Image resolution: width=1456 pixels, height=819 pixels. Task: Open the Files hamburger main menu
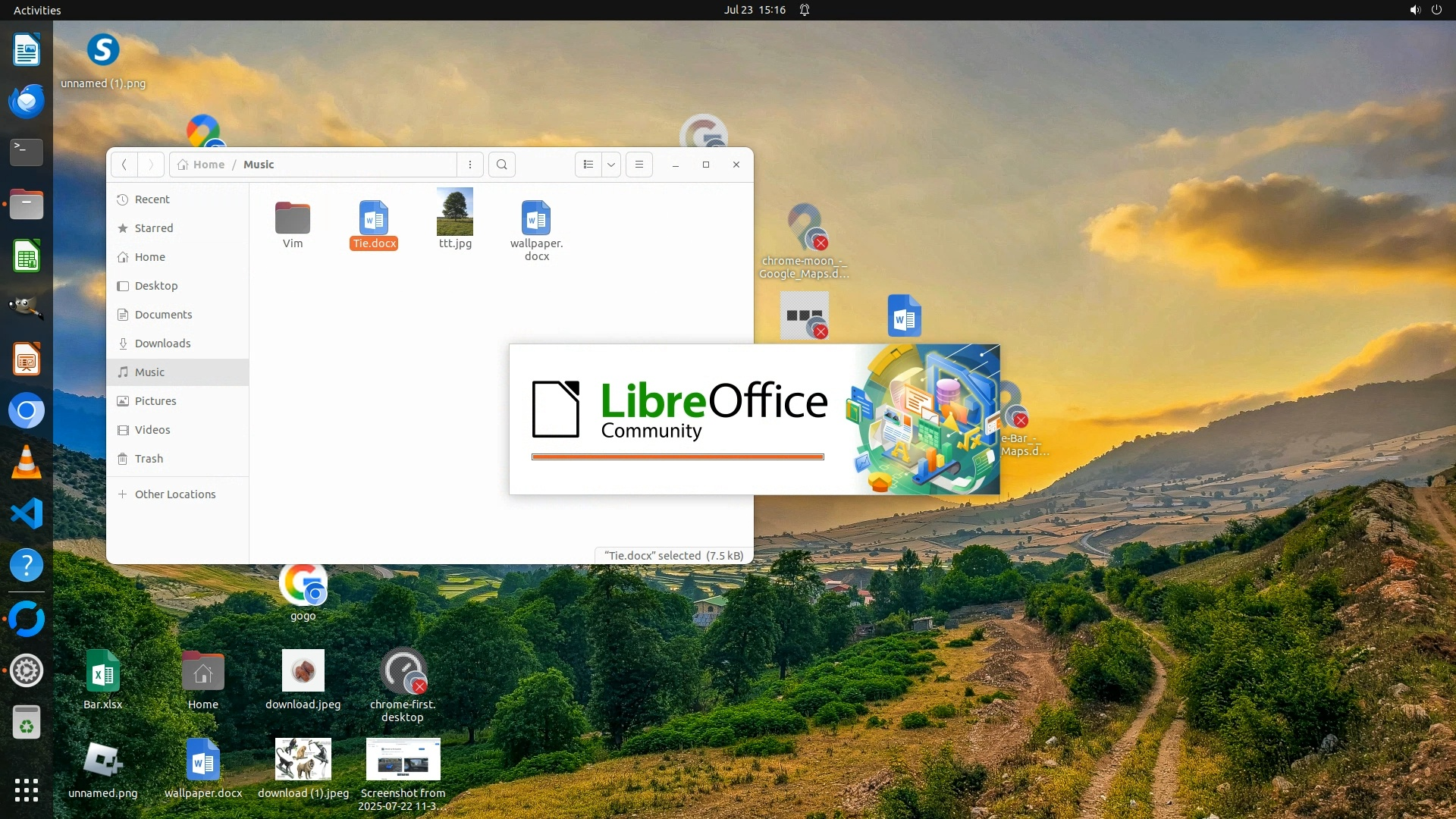click(639, 165)
